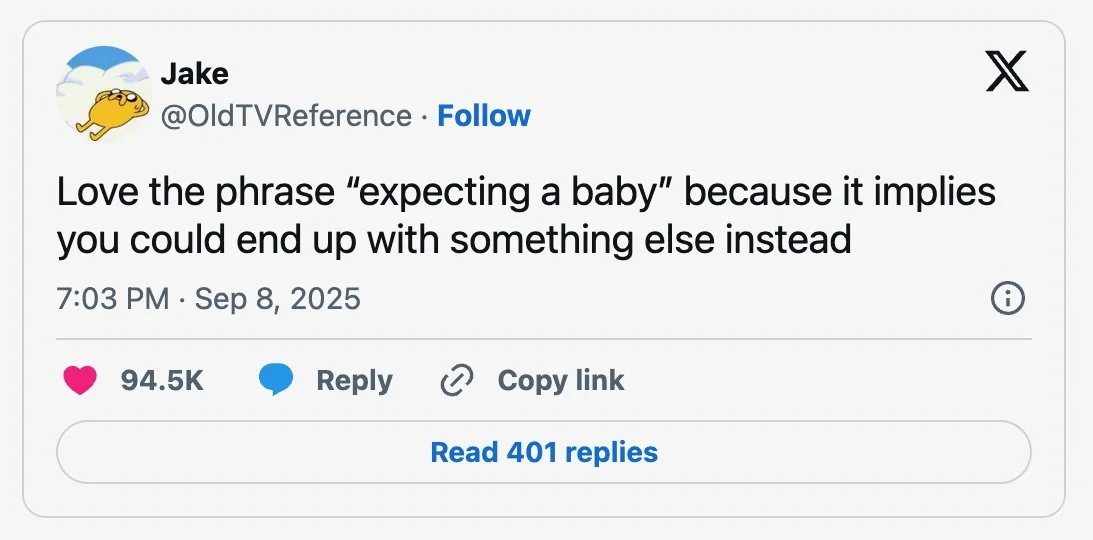The height and width of the screenshot is (540, 1093).
Task: Click the 94.5K like count
Action: point(161,380)
